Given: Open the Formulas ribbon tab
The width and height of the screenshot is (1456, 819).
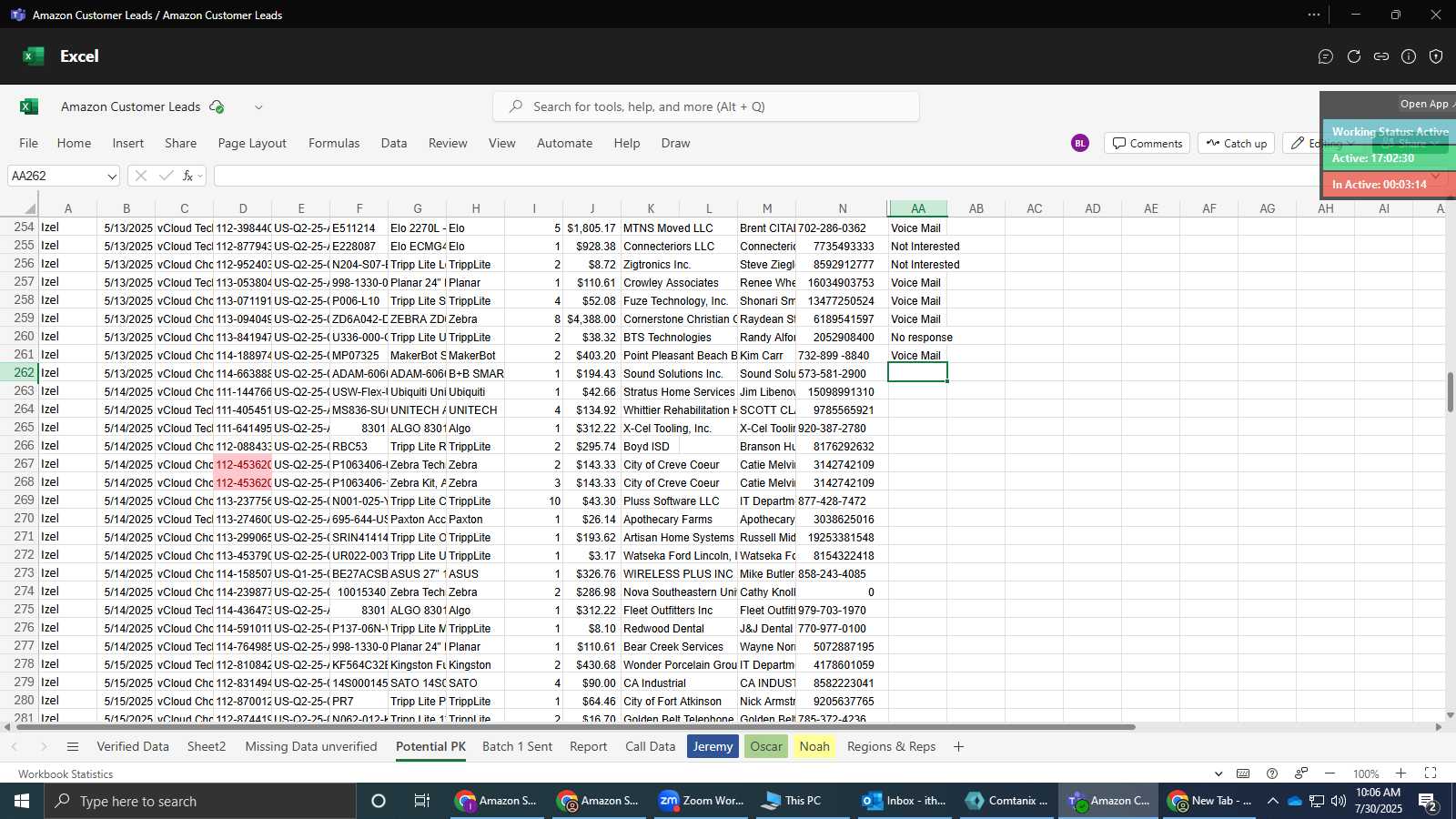Looking at the screenshot, I should pos(334,143).
